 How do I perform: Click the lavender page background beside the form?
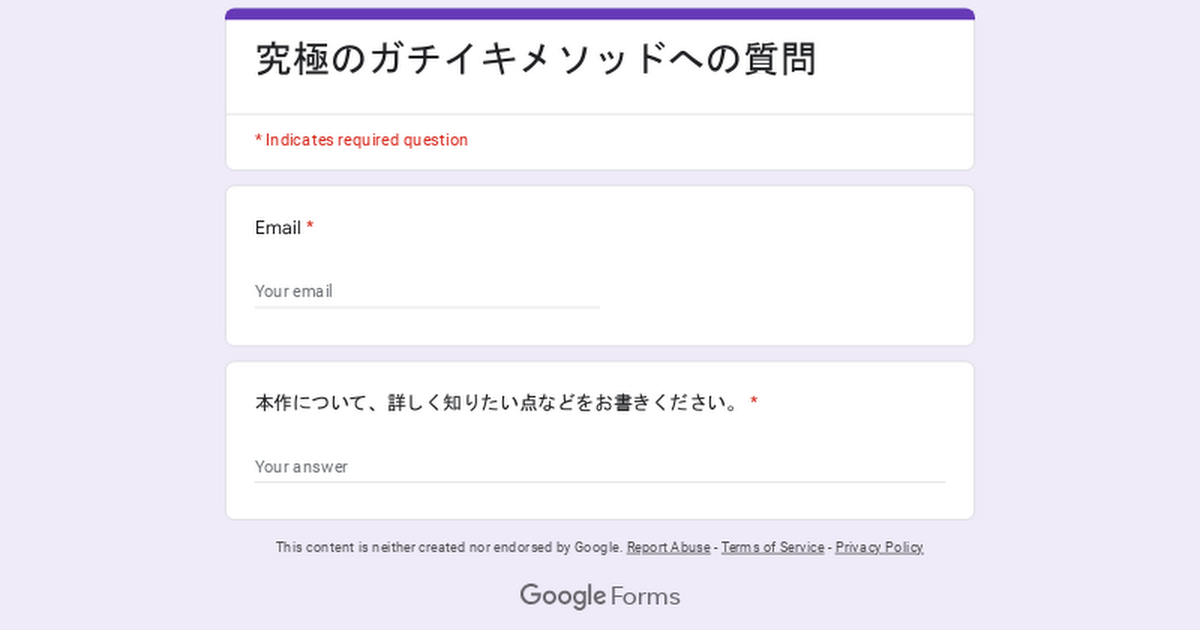coord(110,300)
